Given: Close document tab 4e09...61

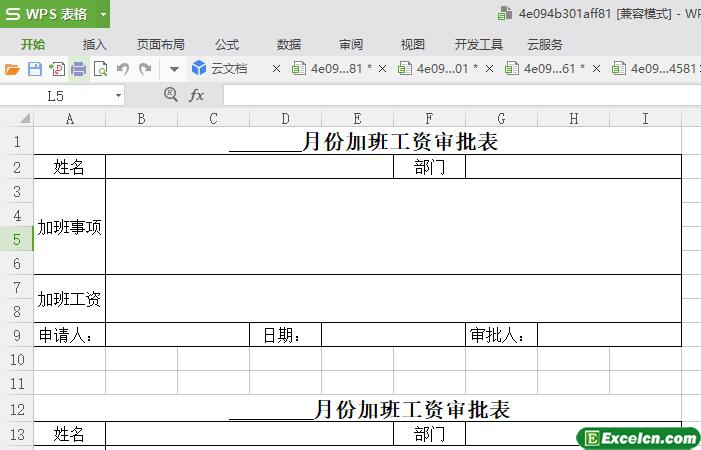Looking at the screenshot, I should coord(596,69).
